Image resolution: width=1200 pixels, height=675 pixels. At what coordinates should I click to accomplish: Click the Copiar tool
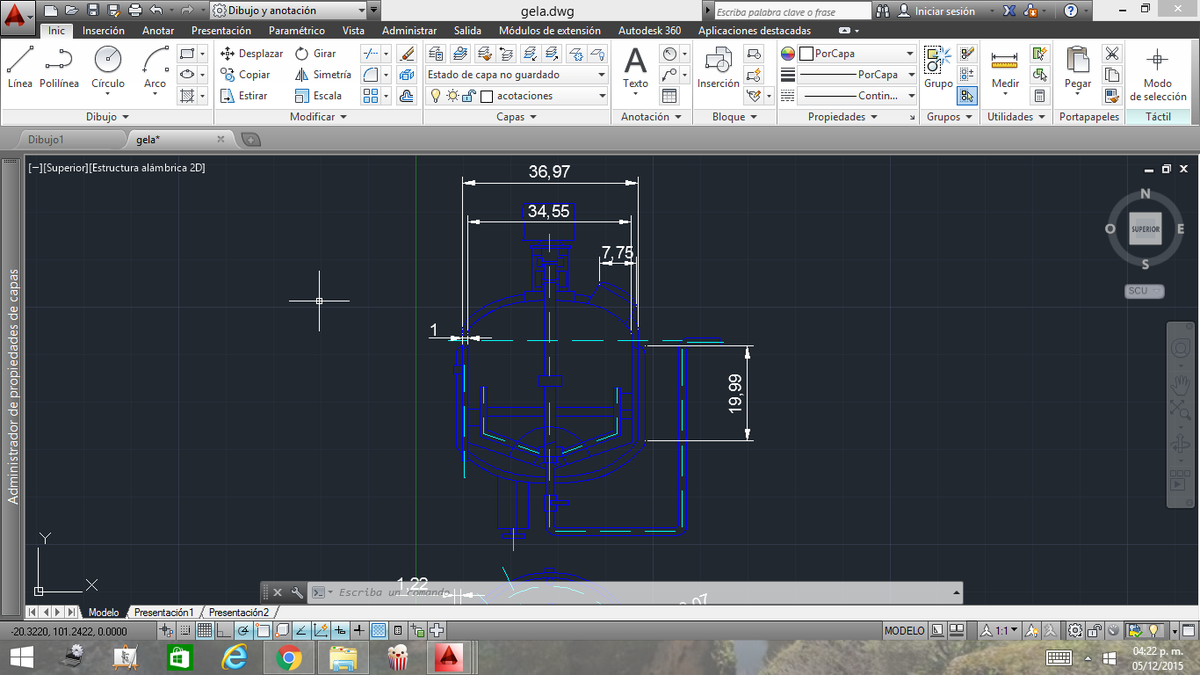(246, 74)
